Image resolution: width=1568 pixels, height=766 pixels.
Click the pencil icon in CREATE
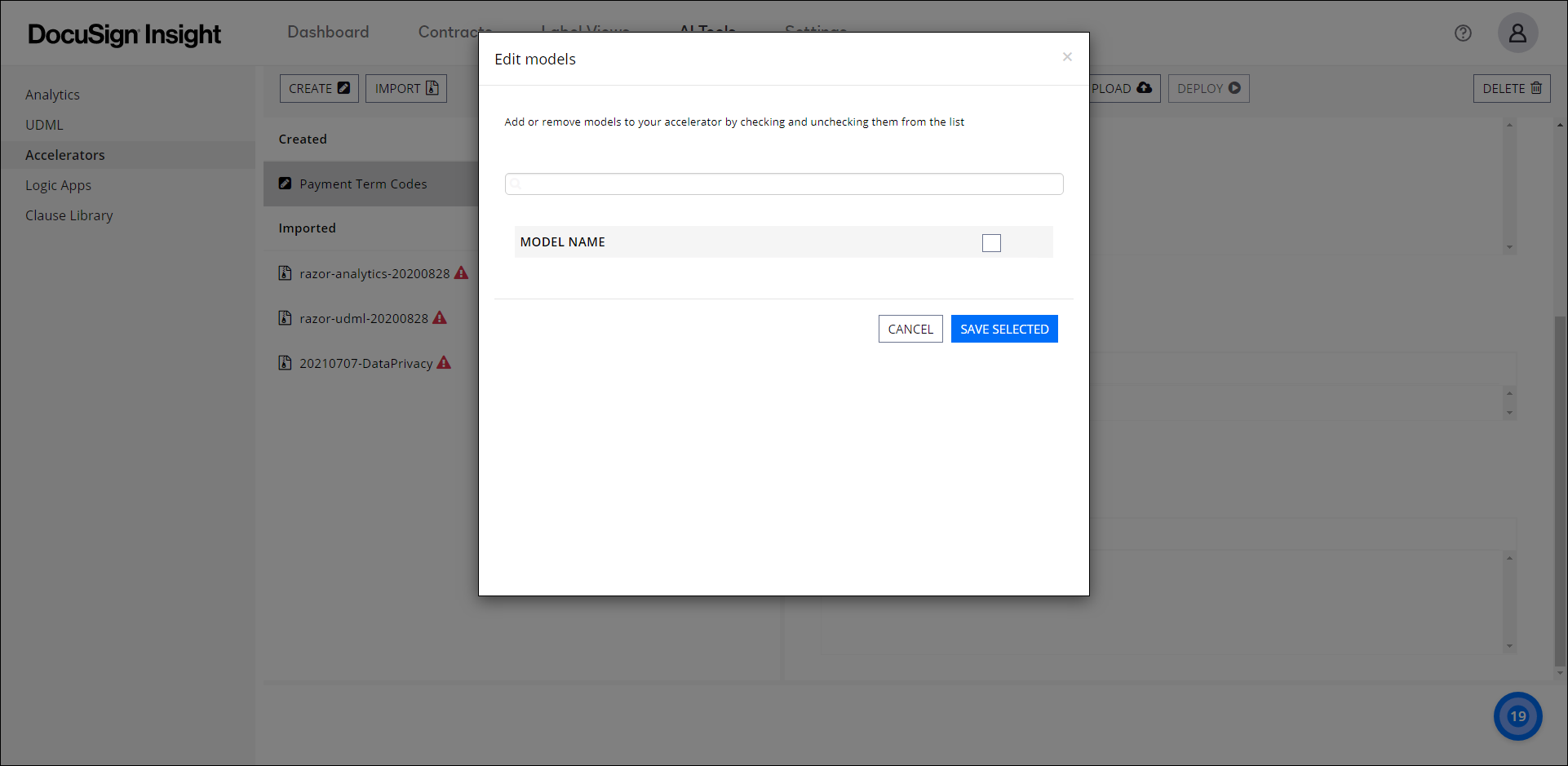pos(343,87)
